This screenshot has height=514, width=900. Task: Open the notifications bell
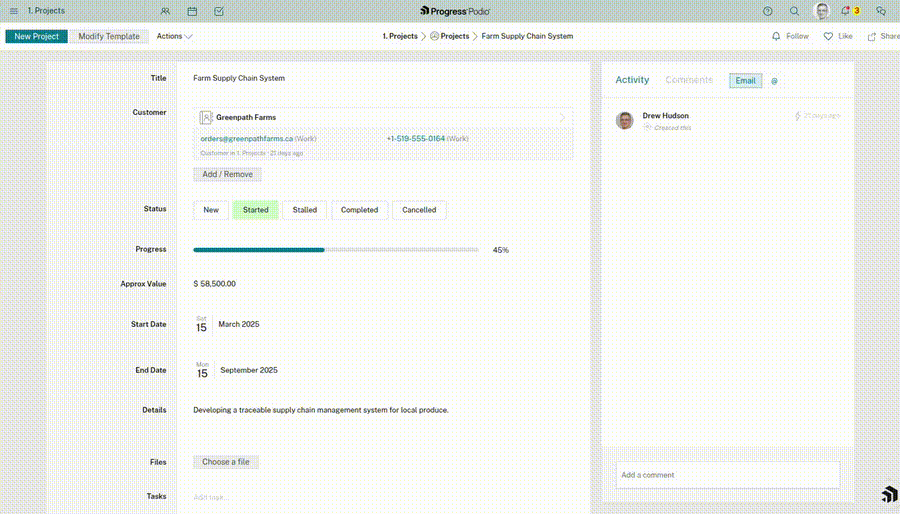[x=846, y=11]
